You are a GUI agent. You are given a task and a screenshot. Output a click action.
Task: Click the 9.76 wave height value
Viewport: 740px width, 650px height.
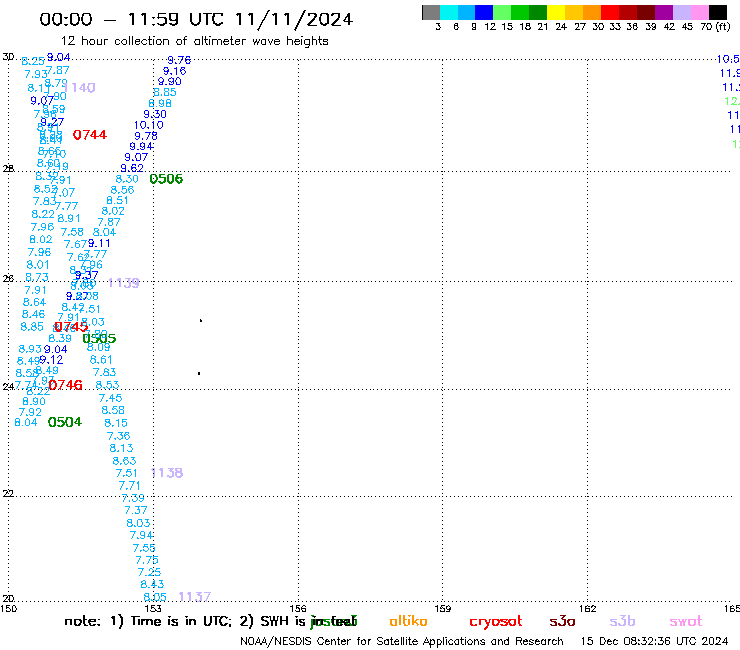tap(179, 60)
